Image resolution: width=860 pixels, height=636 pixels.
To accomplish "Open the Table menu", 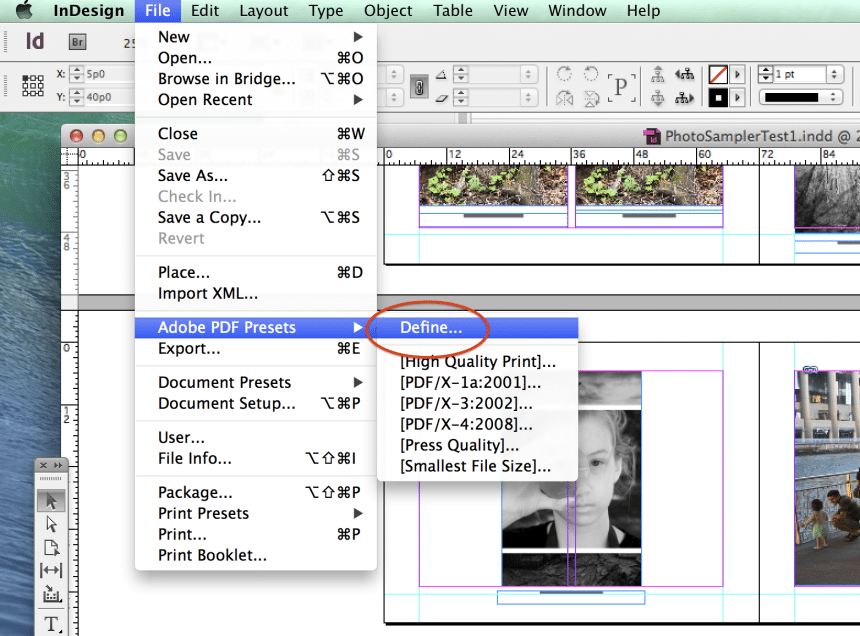I will click(x=452, y=10).
